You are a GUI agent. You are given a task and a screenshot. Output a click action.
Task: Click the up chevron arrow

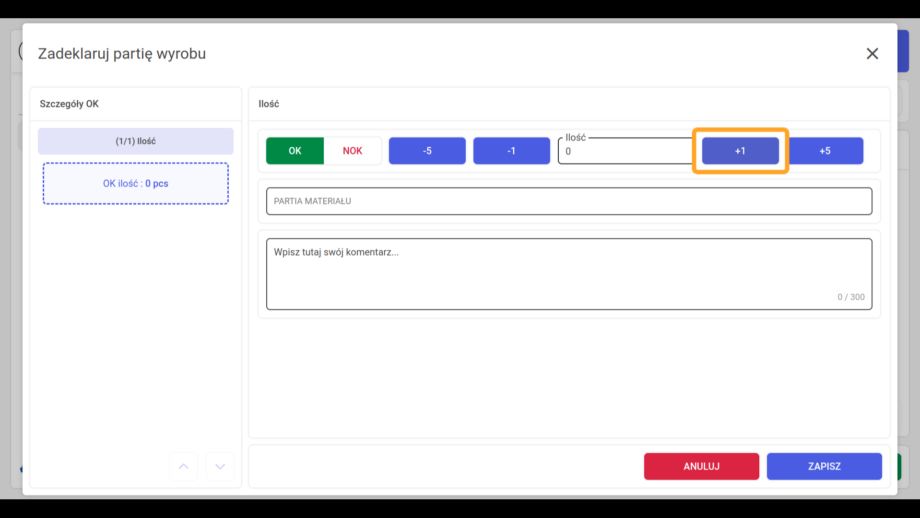pyautogui.click(x=184, y=466)
